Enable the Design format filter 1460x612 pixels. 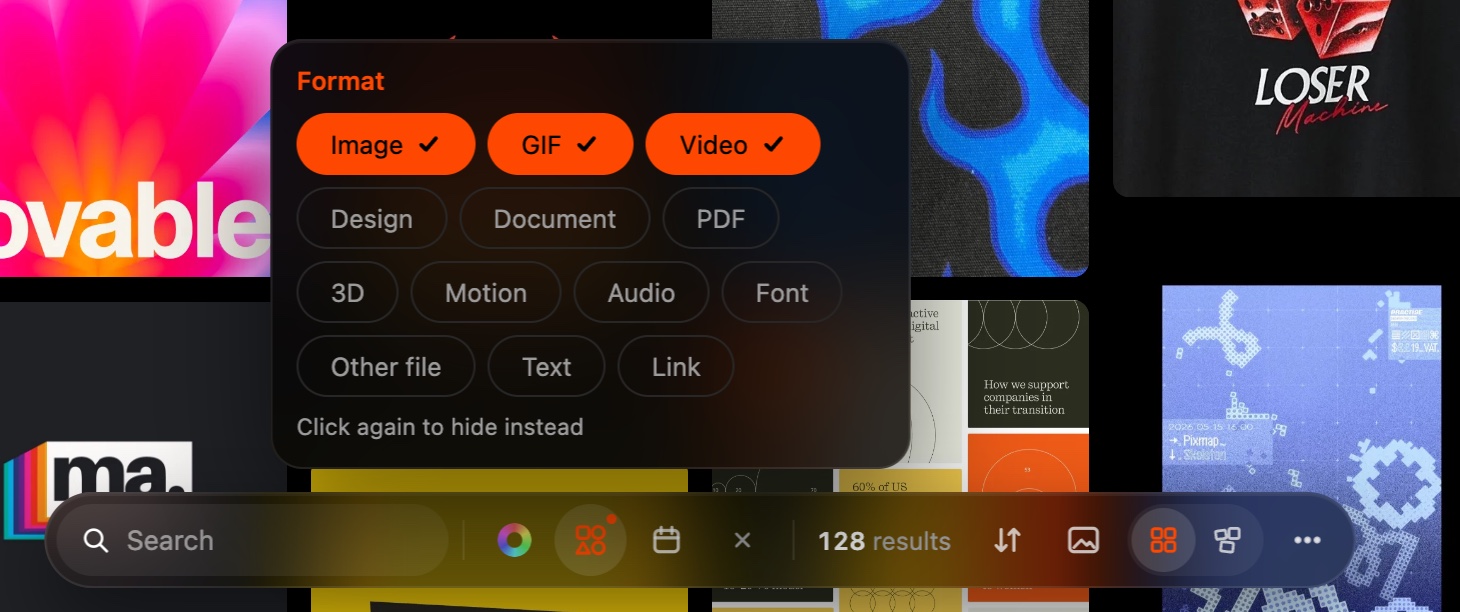pyautogui.click(x=372, y=219)
